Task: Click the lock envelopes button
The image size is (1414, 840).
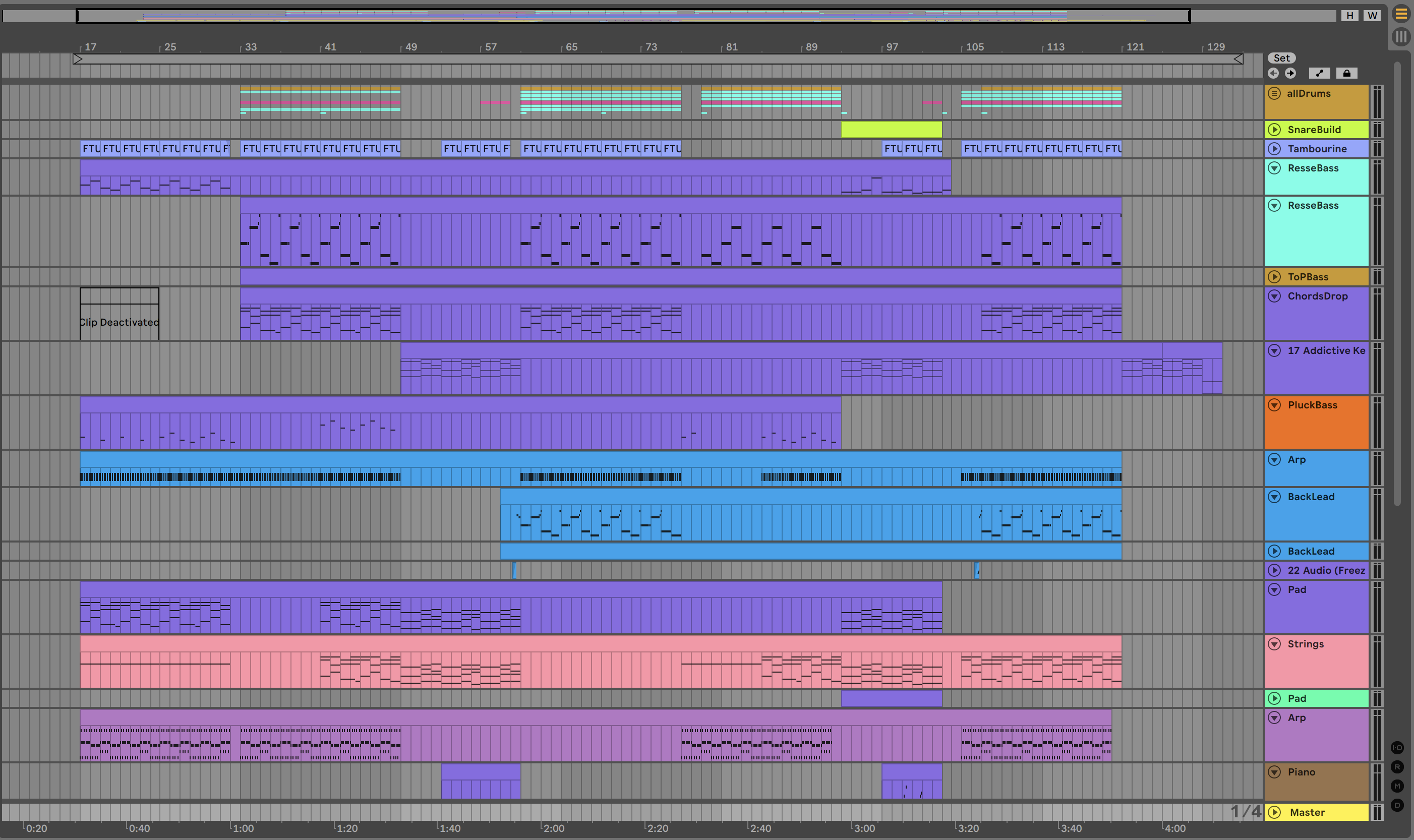Action: click(x=1346, y=73)
